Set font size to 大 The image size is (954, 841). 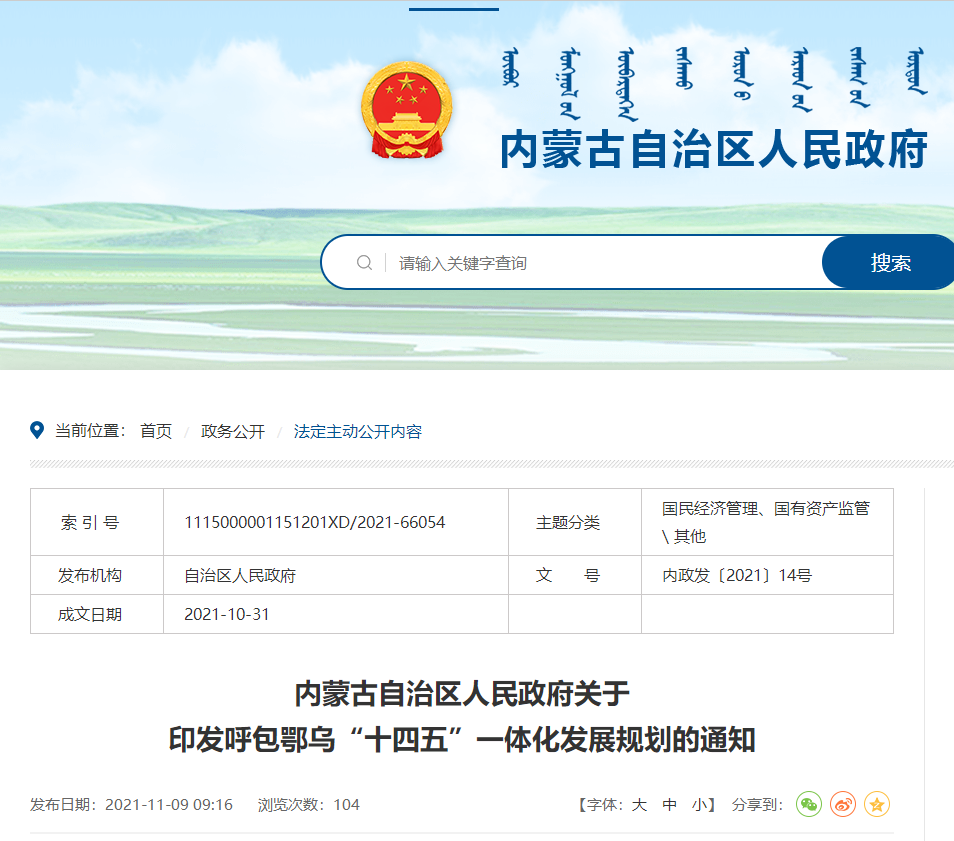(639, 805)
